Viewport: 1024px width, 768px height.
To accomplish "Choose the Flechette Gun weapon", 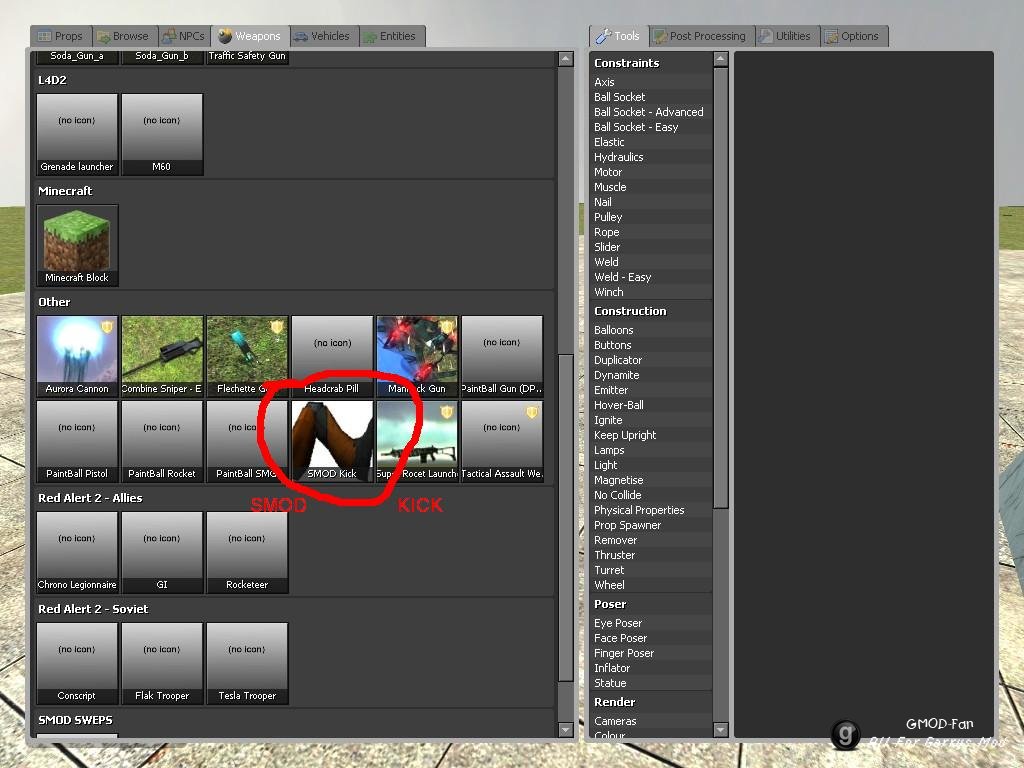I will (247, 356).
